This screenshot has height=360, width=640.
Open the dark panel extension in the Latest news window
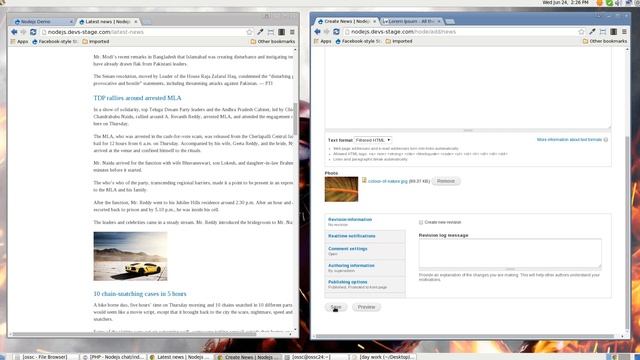tap(282, 32)
